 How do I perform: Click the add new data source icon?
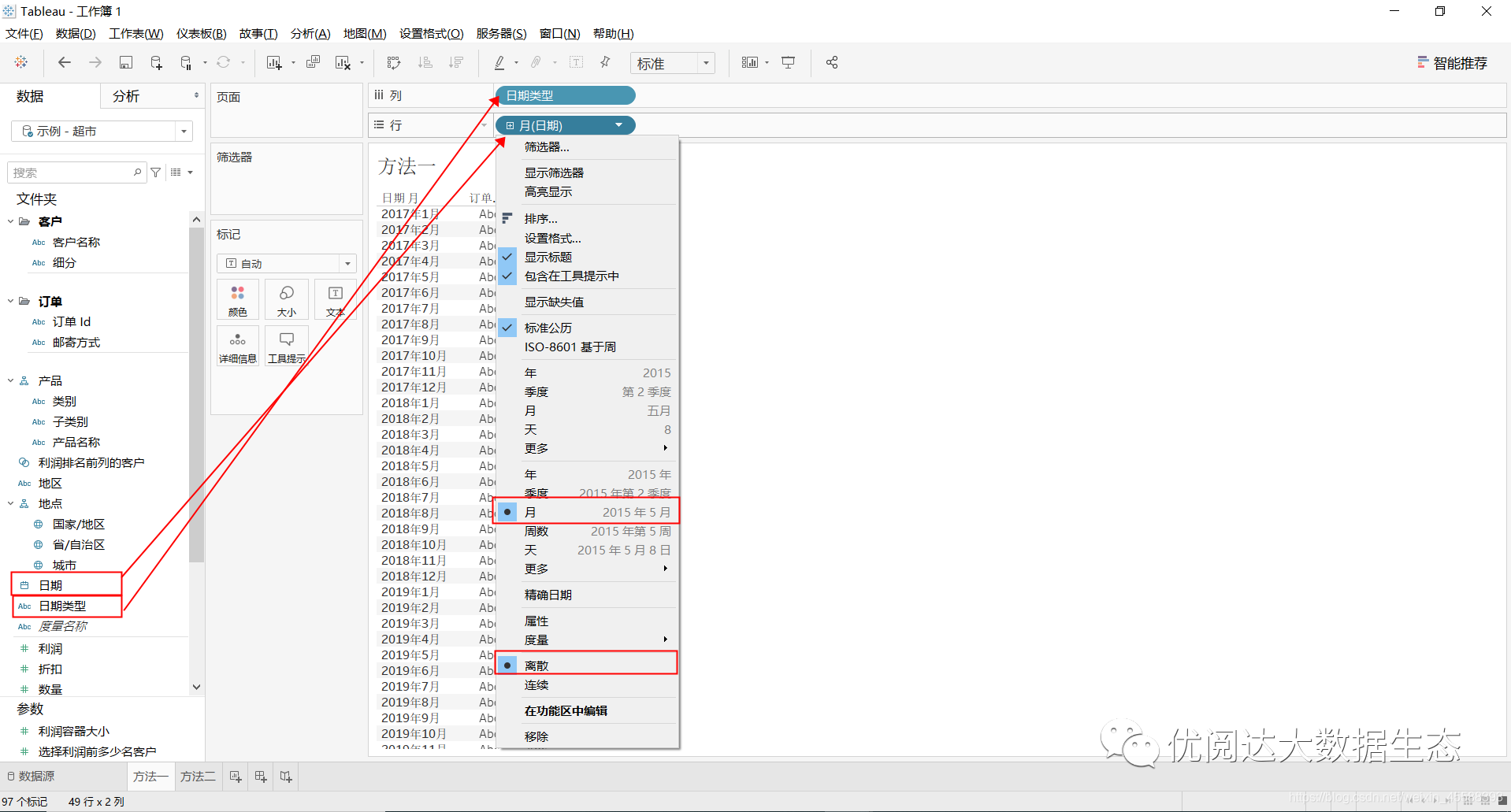tap(156, 62)
